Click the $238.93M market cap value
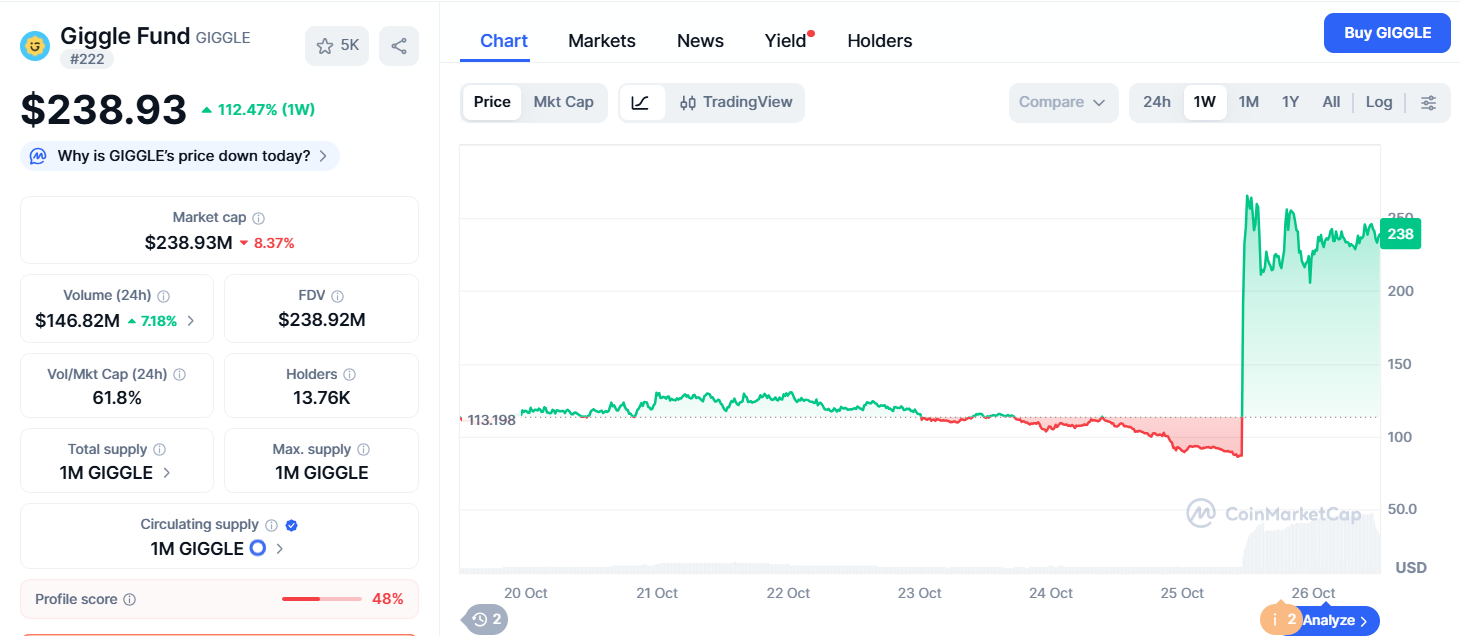Viewport: 1461px width, 636px height. point(189,242)
